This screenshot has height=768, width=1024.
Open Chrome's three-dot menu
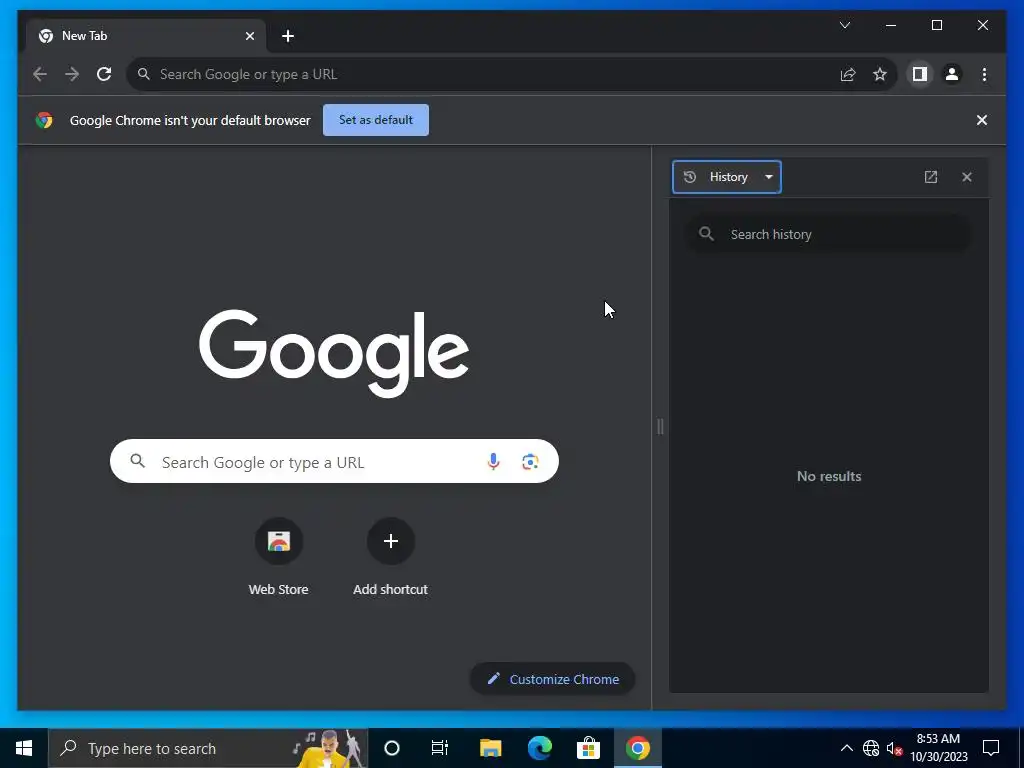pos(984,74)
